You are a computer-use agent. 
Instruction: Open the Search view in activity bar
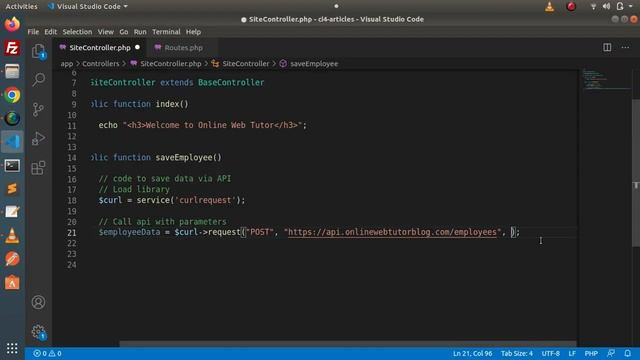coord(38,79)
